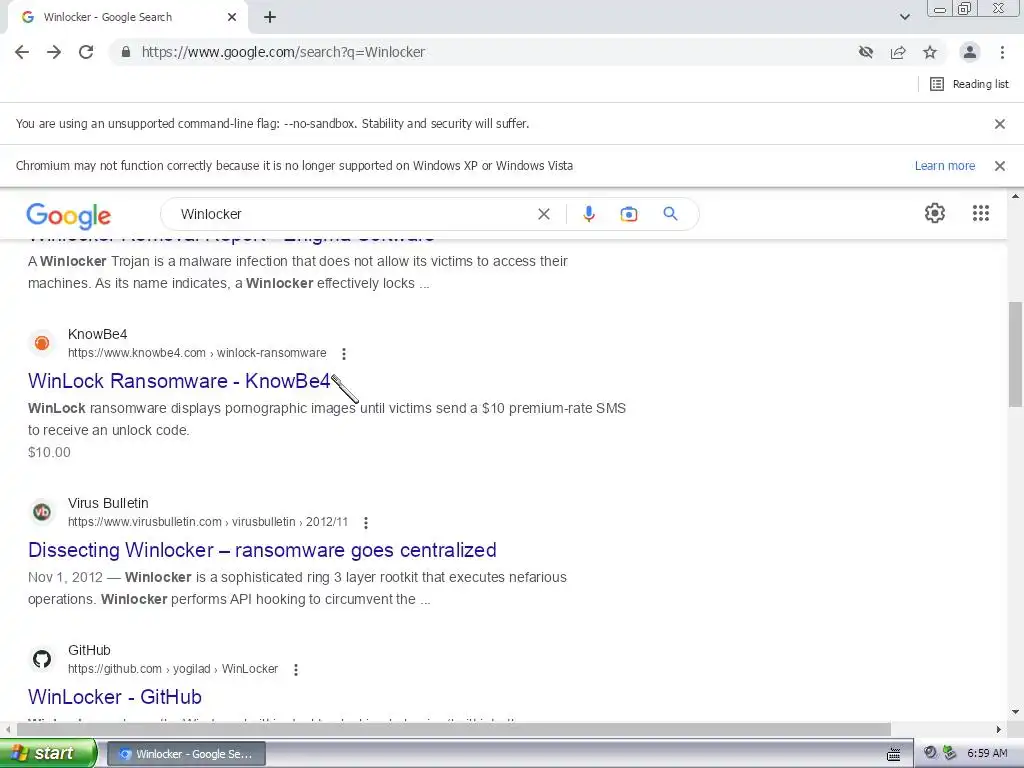
Task: Open on-screen keyboard tray icon
Action: click(x=894, y=754)
